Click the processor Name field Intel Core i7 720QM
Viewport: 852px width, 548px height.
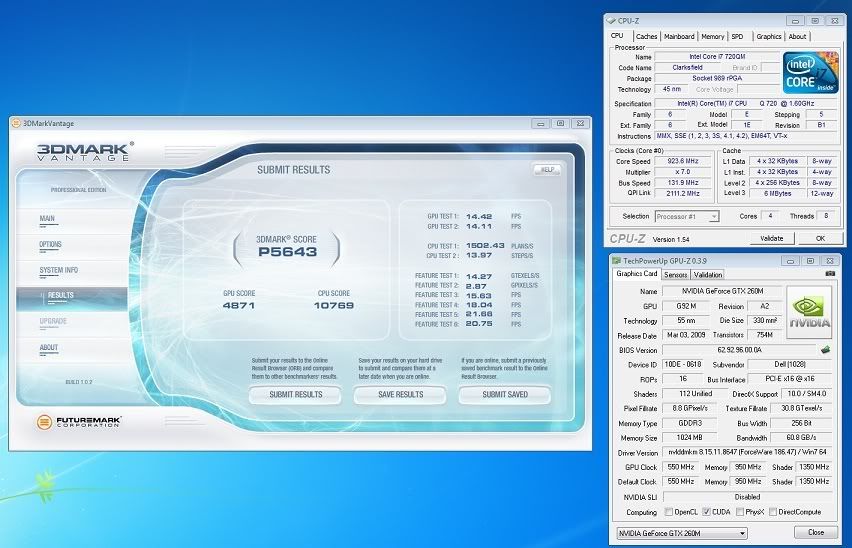pyautogui.click(x=717, y=56)
